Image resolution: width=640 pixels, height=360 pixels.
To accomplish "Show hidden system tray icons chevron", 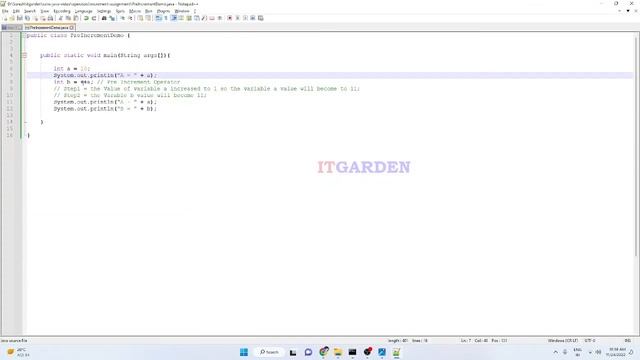I will pyautogui.click(x=556, y=352).
